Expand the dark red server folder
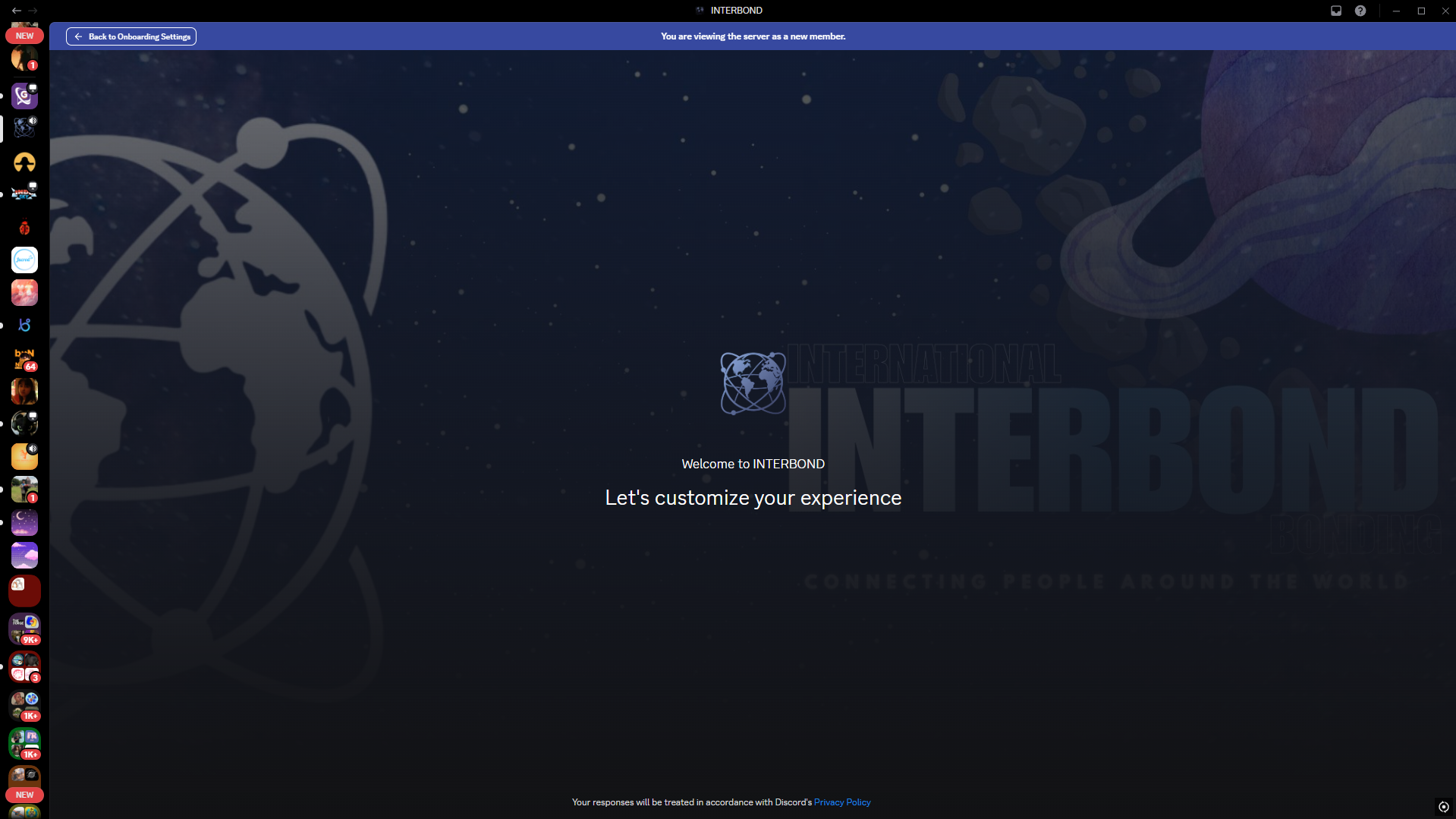 [x=24, y=591]
